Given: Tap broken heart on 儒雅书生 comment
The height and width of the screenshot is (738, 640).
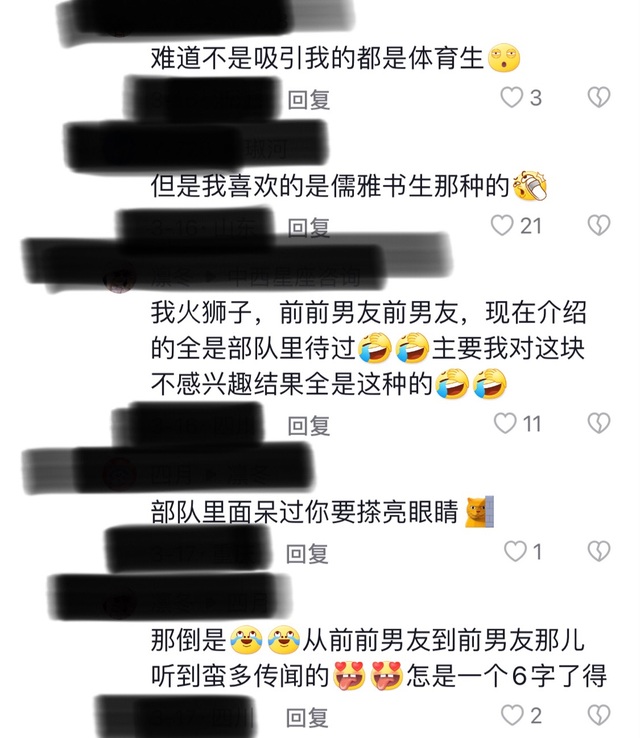Looking at the screenshot, I should point(599,225).
